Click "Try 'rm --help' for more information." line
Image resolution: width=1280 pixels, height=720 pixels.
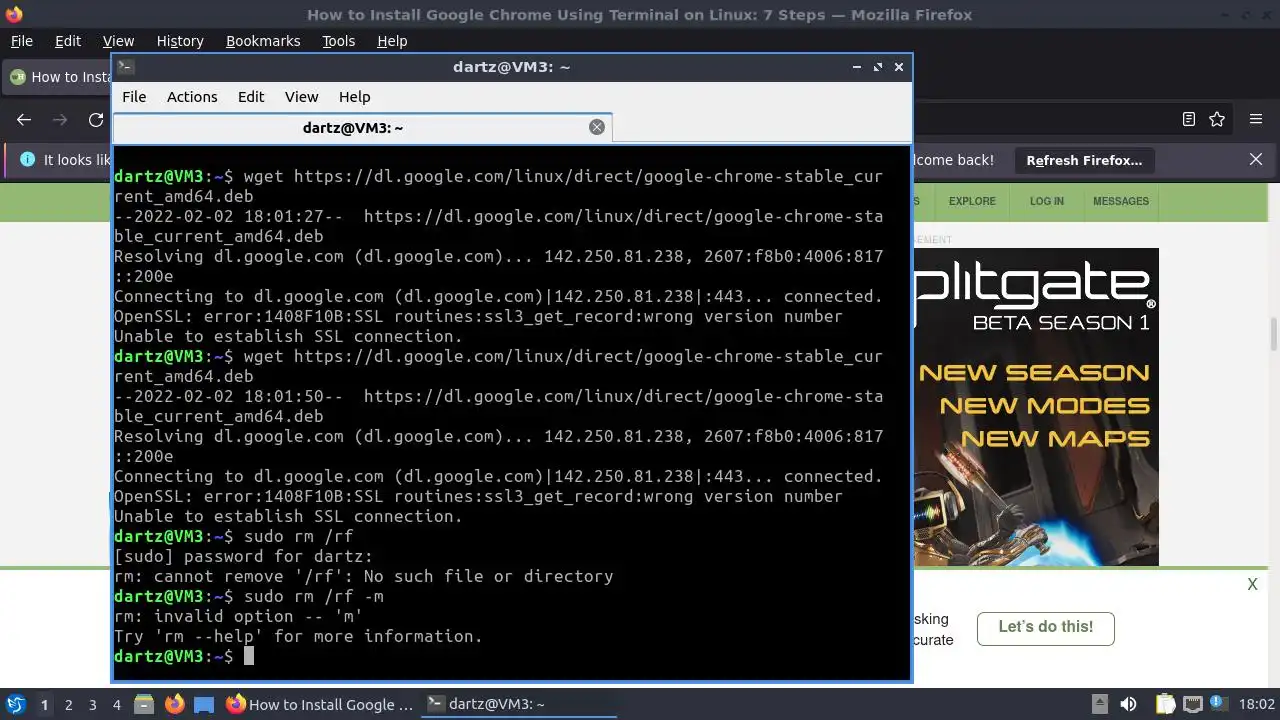point(299,636)
